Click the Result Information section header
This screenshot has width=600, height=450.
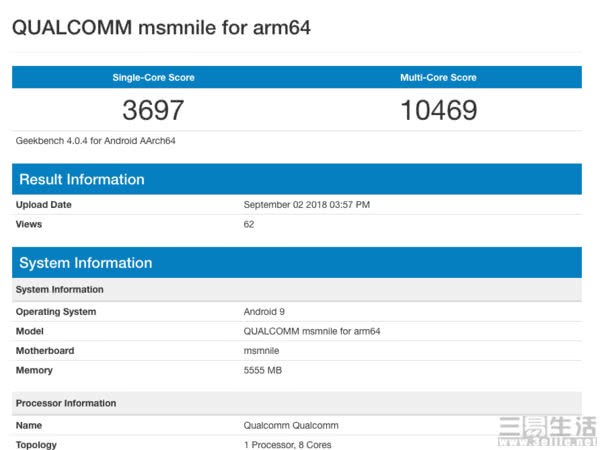(x=81, y=180)
